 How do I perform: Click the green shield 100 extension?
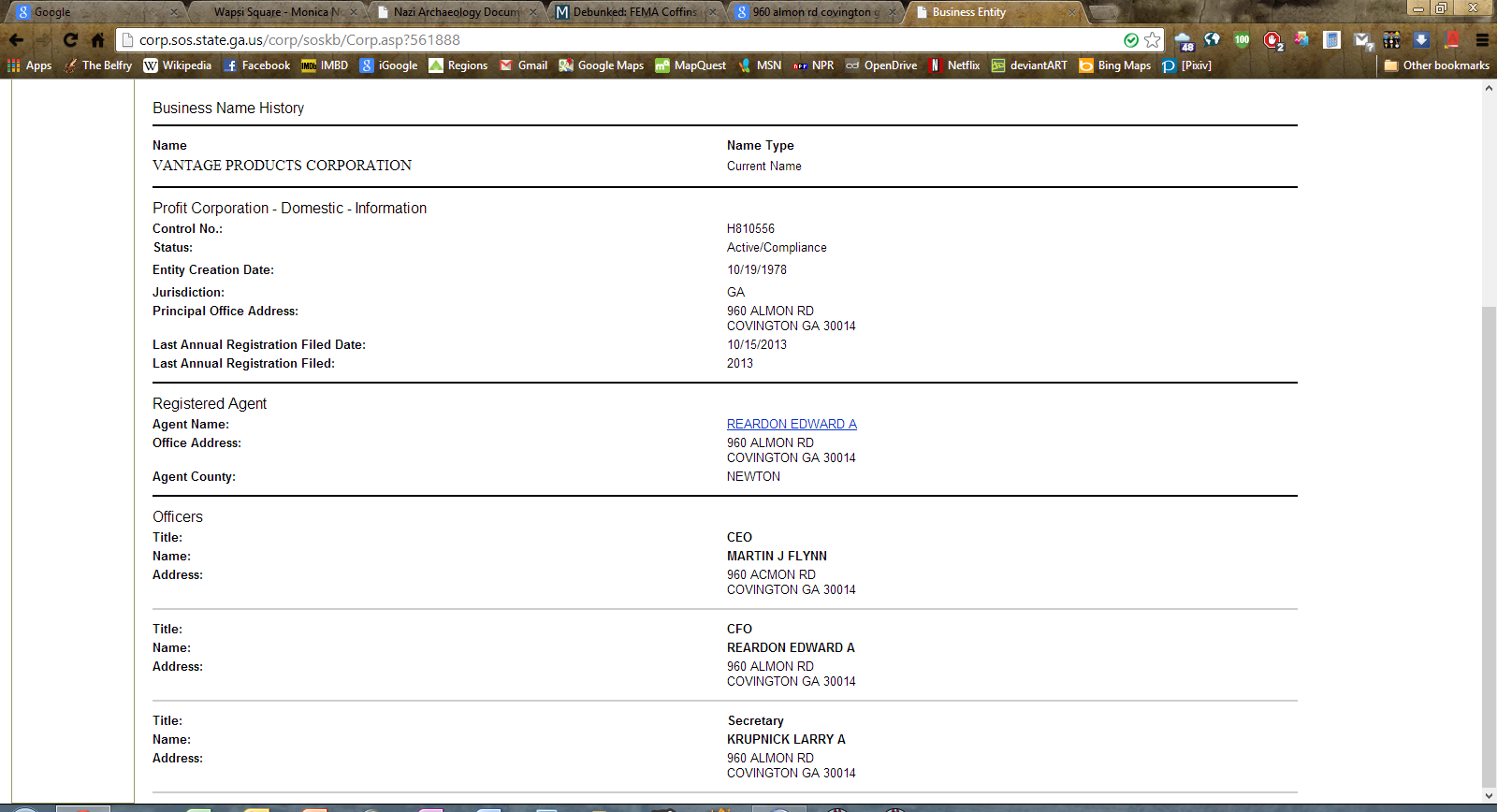click(1242, 40)
